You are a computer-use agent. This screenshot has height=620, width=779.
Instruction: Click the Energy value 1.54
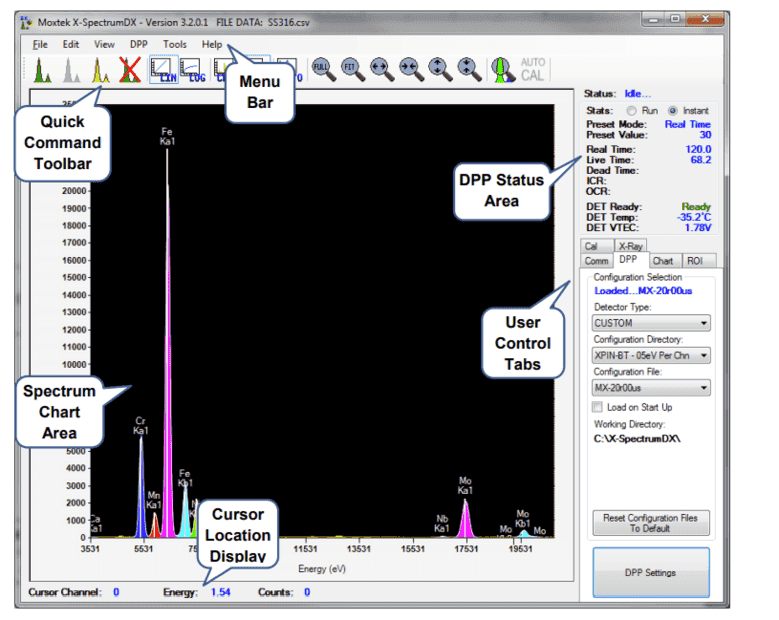(220, 592)
